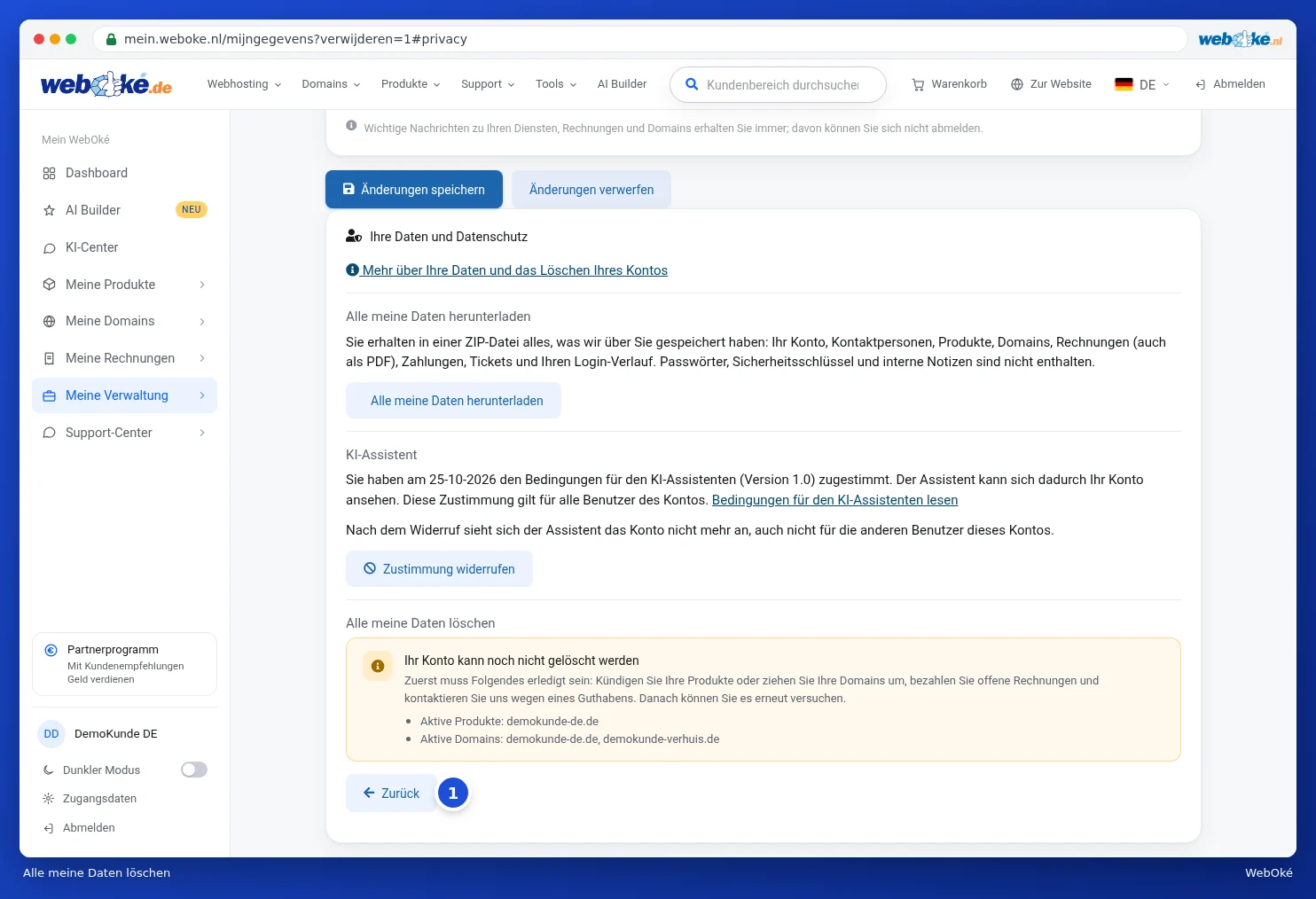Open KI-Center in the sidebar
The height and width of the screenshot is (899, 1316).
pyautogui.click(x=124, y=247)
